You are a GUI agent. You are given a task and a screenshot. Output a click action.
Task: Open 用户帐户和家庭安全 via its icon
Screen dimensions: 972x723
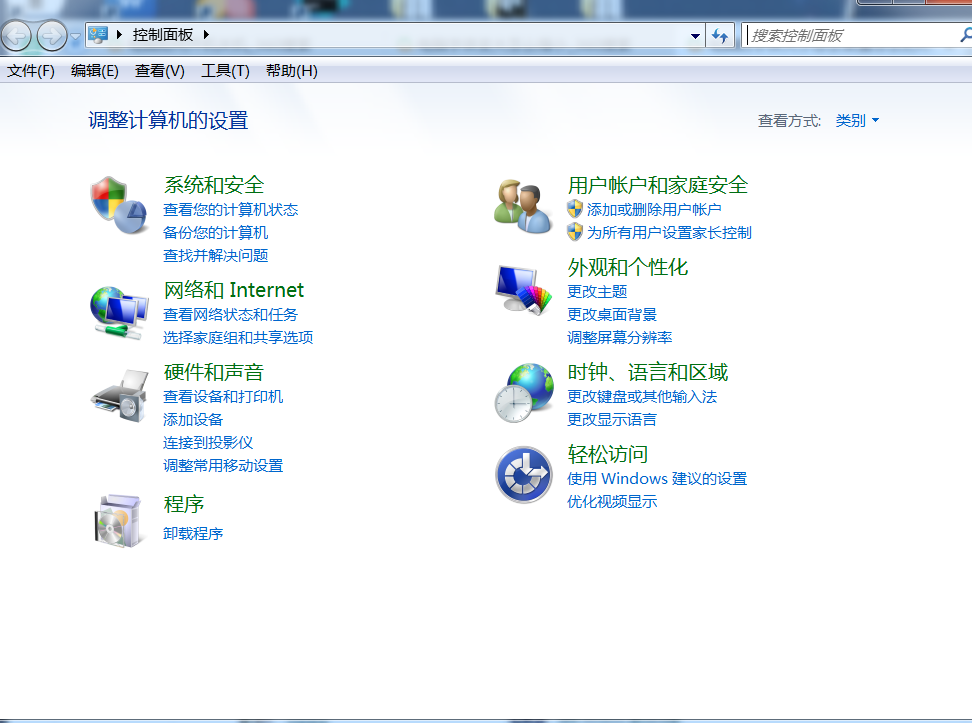[522, 203]
